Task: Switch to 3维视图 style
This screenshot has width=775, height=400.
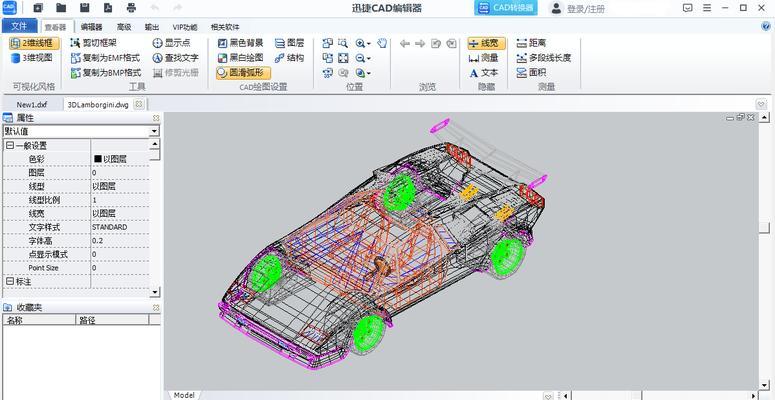Action: (x=32, y=58)
